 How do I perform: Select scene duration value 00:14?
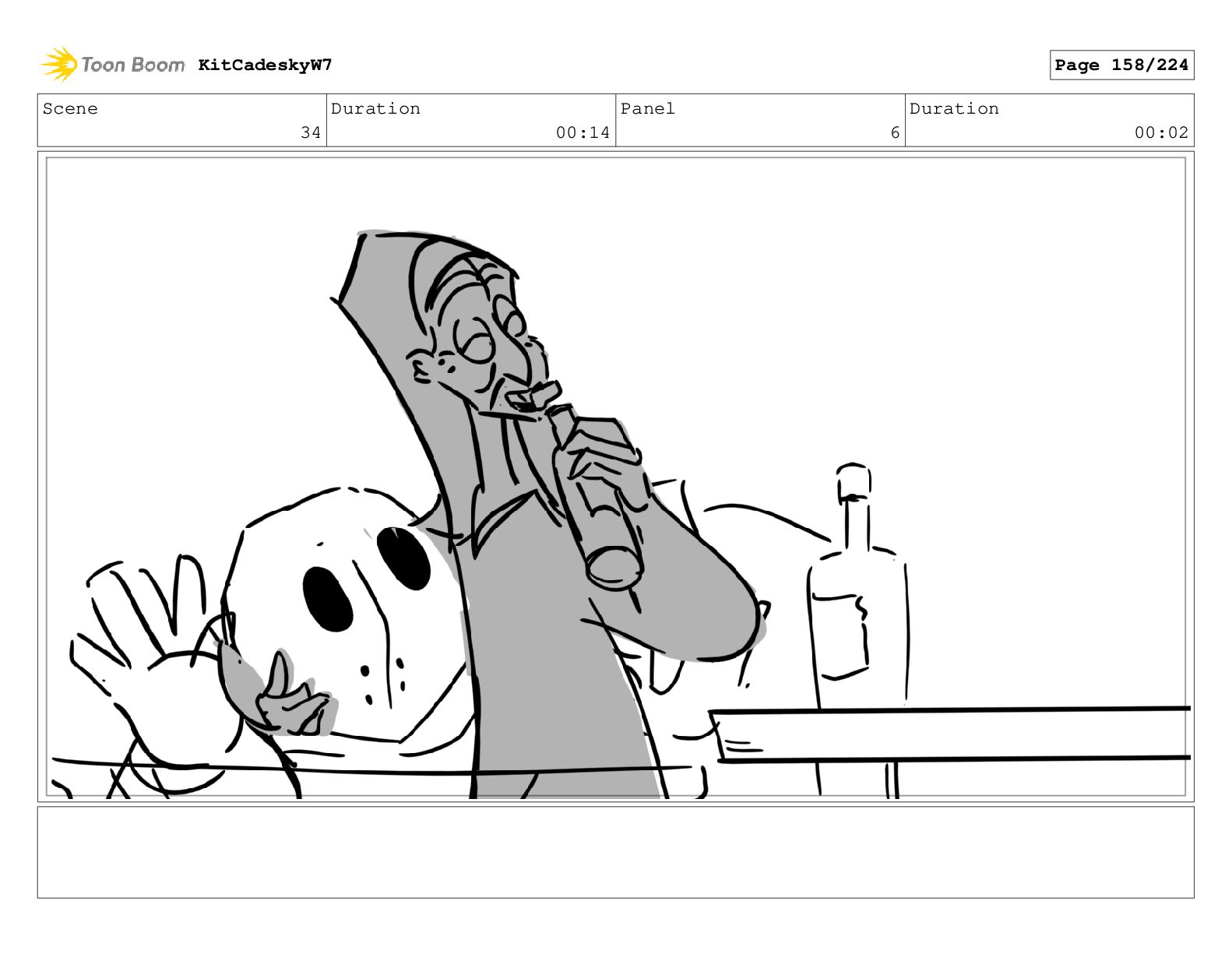click(x=583, y=132)
